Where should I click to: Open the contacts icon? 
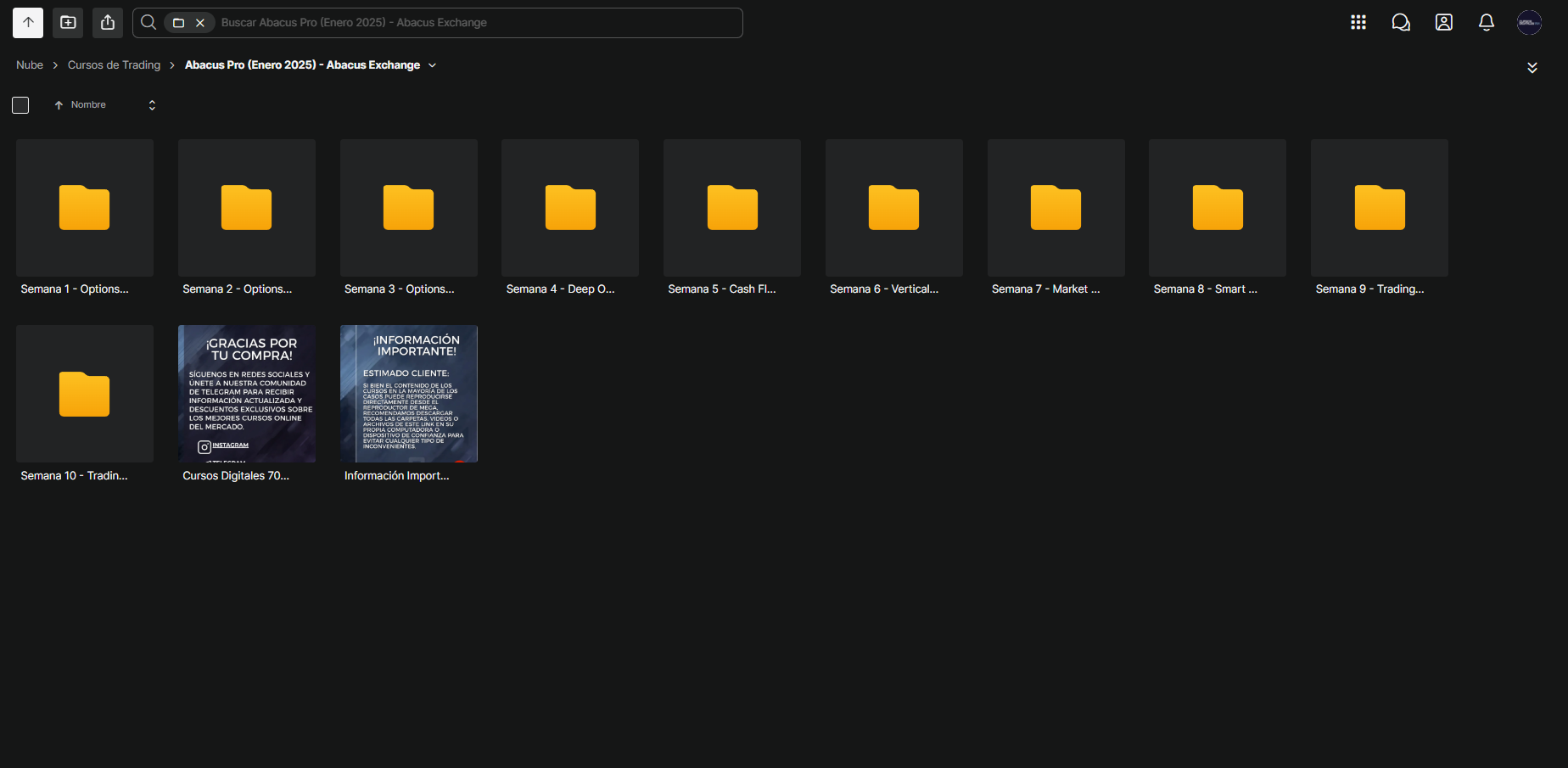point(1443,23)
